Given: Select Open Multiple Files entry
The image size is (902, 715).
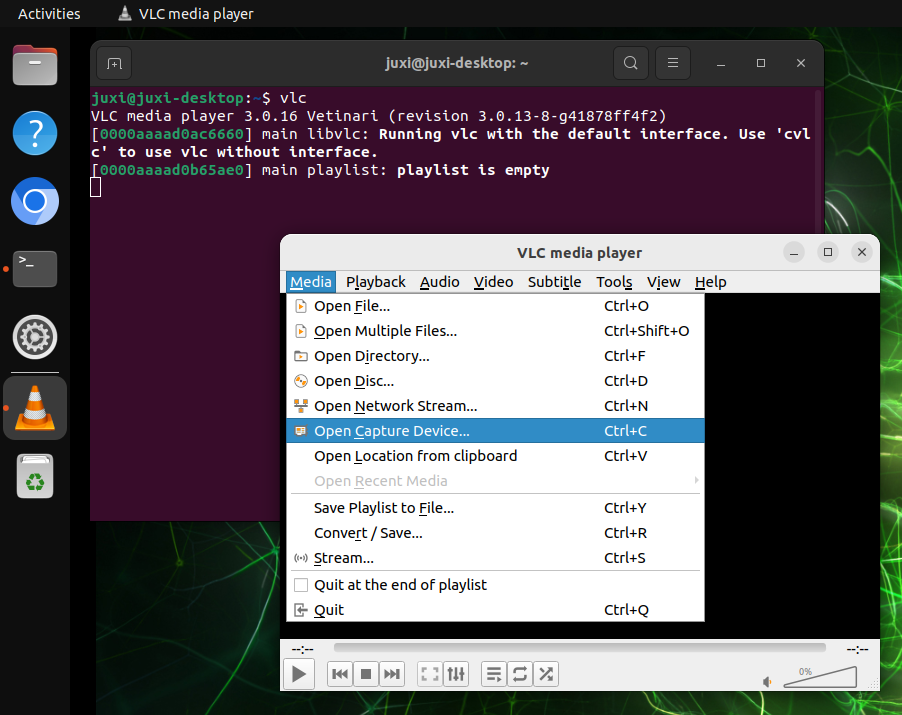Looking at the screenshot, I should click(495, 331).
